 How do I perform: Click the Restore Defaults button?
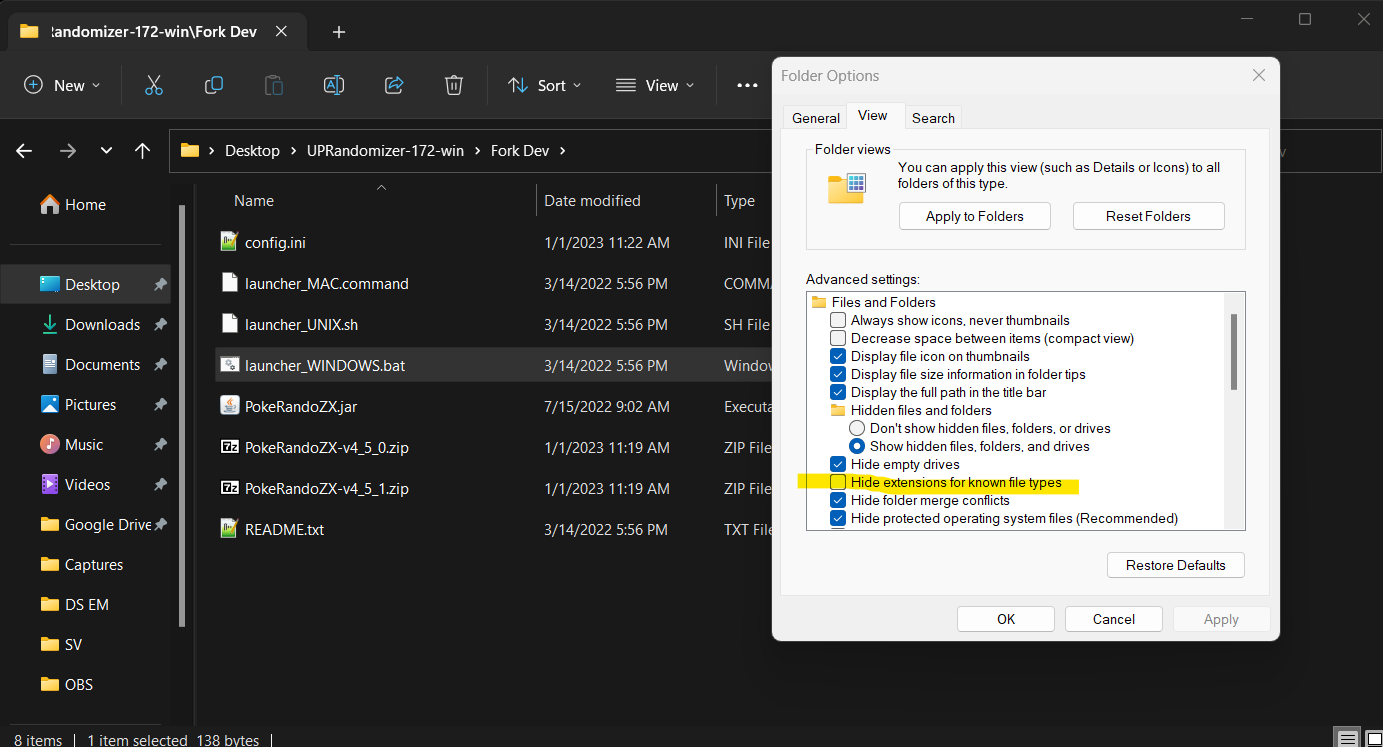click(x=1175, y=565)
